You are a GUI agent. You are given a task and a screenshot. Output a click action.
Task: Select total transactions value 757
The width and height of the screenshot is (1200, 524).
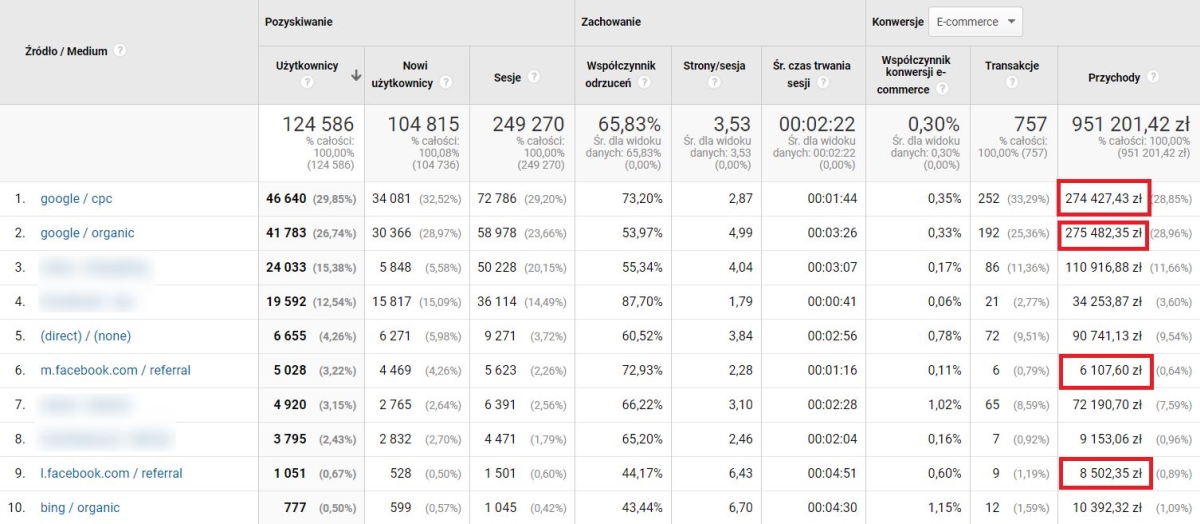click(1029, 124)
